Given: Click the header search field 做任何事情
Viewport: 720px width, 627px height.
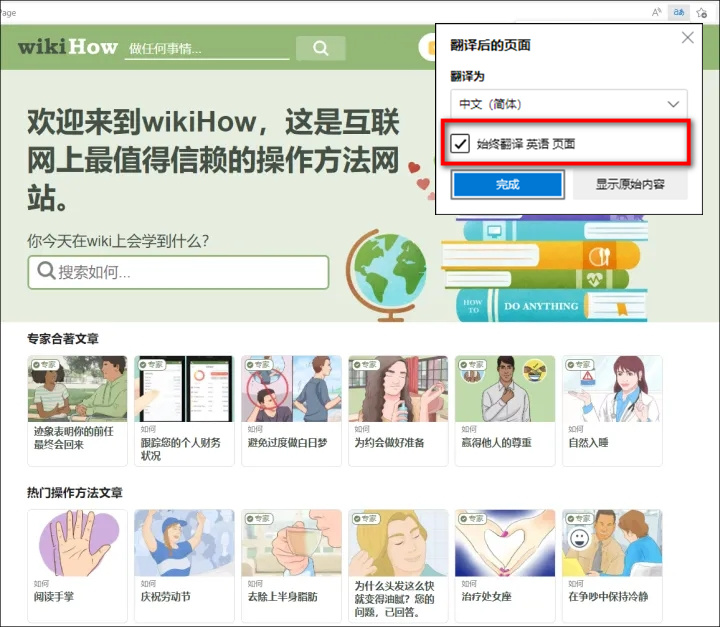Looking at the screenshot, I should [207, 48].
